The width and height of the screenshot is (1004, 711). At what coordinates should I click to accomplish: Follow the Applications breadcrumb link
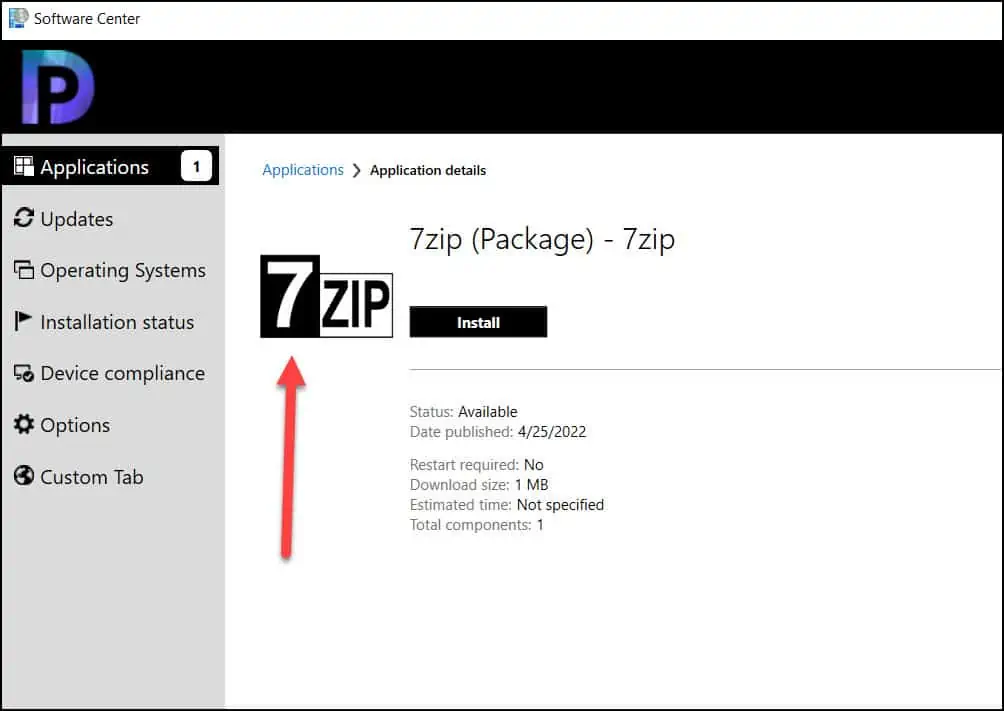[x=303, y=170]
